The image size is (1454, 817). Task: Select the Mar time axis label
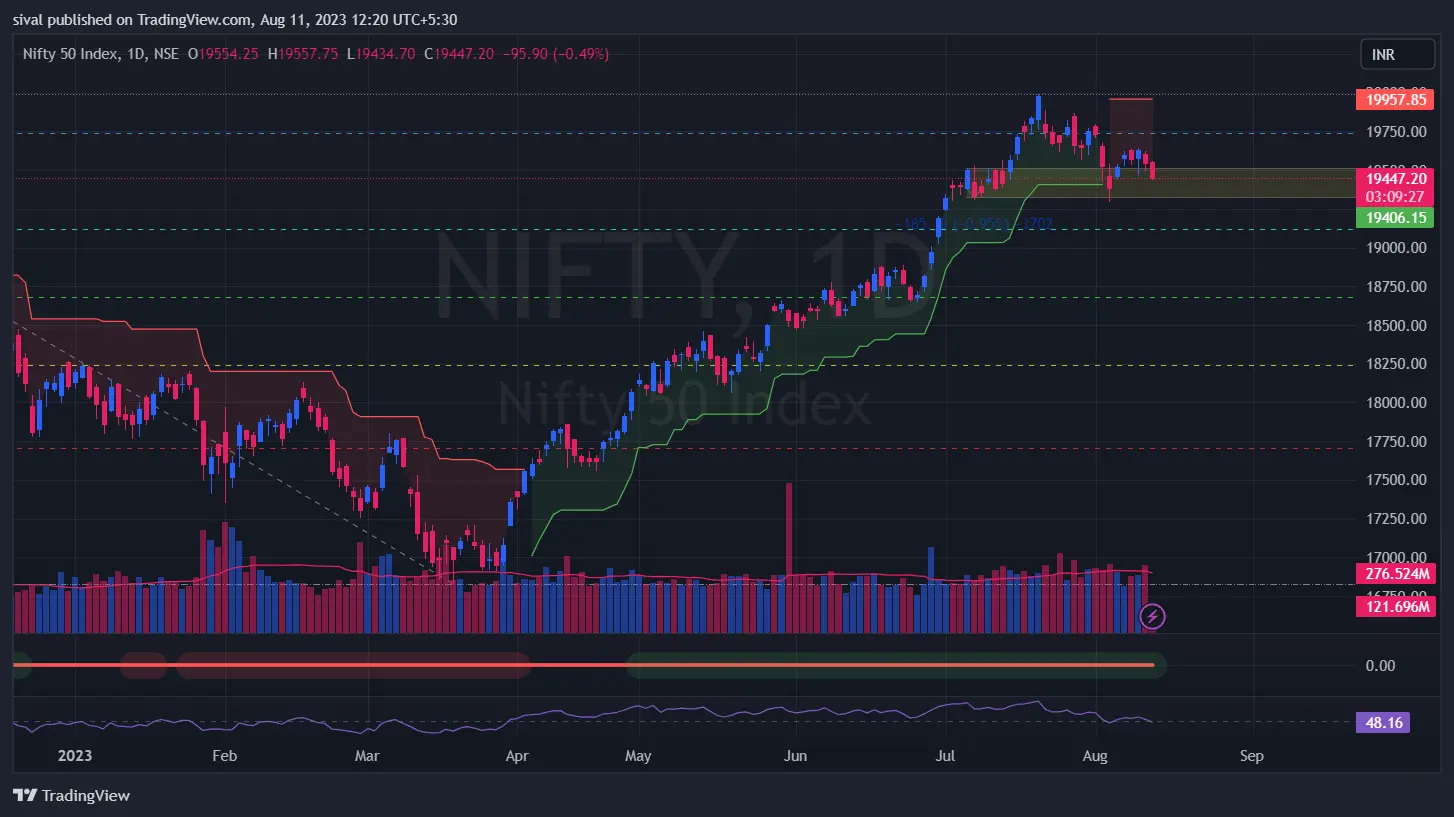(368, 756)
